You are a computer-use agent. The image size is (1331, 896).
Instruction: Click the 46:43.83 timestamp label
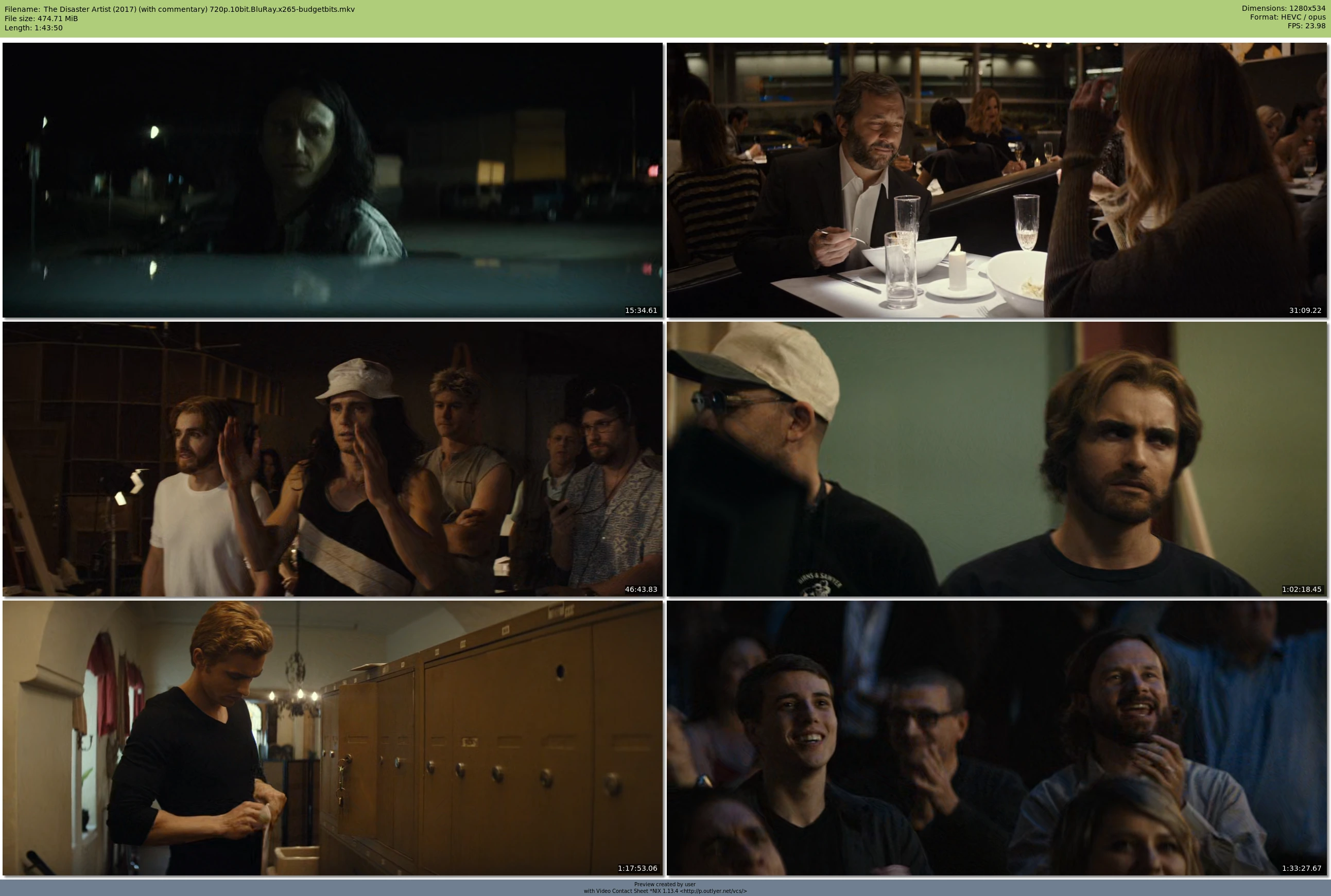point(641,589)
